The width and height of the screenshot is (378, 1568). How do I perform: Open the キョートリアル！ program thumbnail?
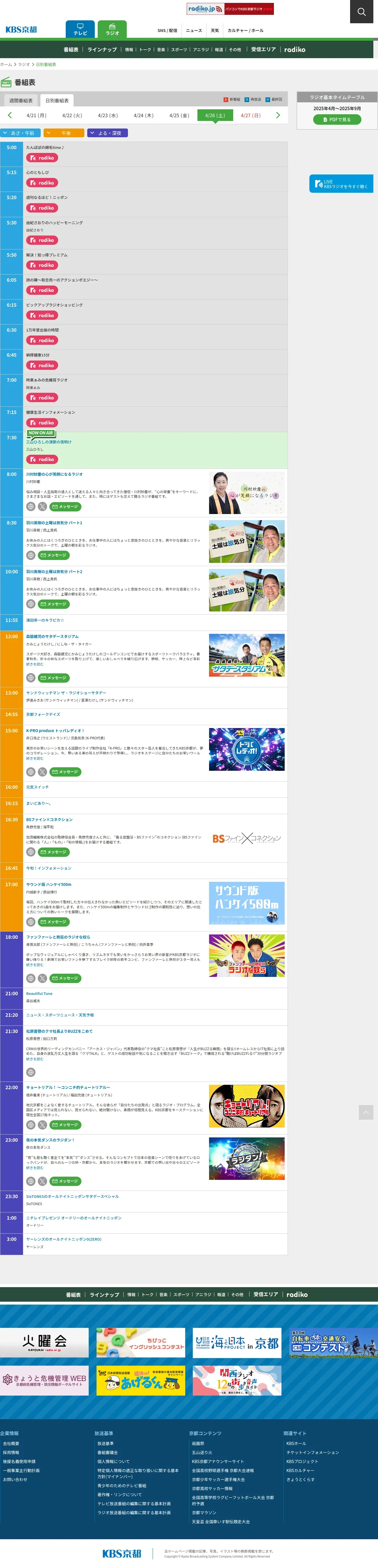pyautogui.click(x=247, y=1106)
